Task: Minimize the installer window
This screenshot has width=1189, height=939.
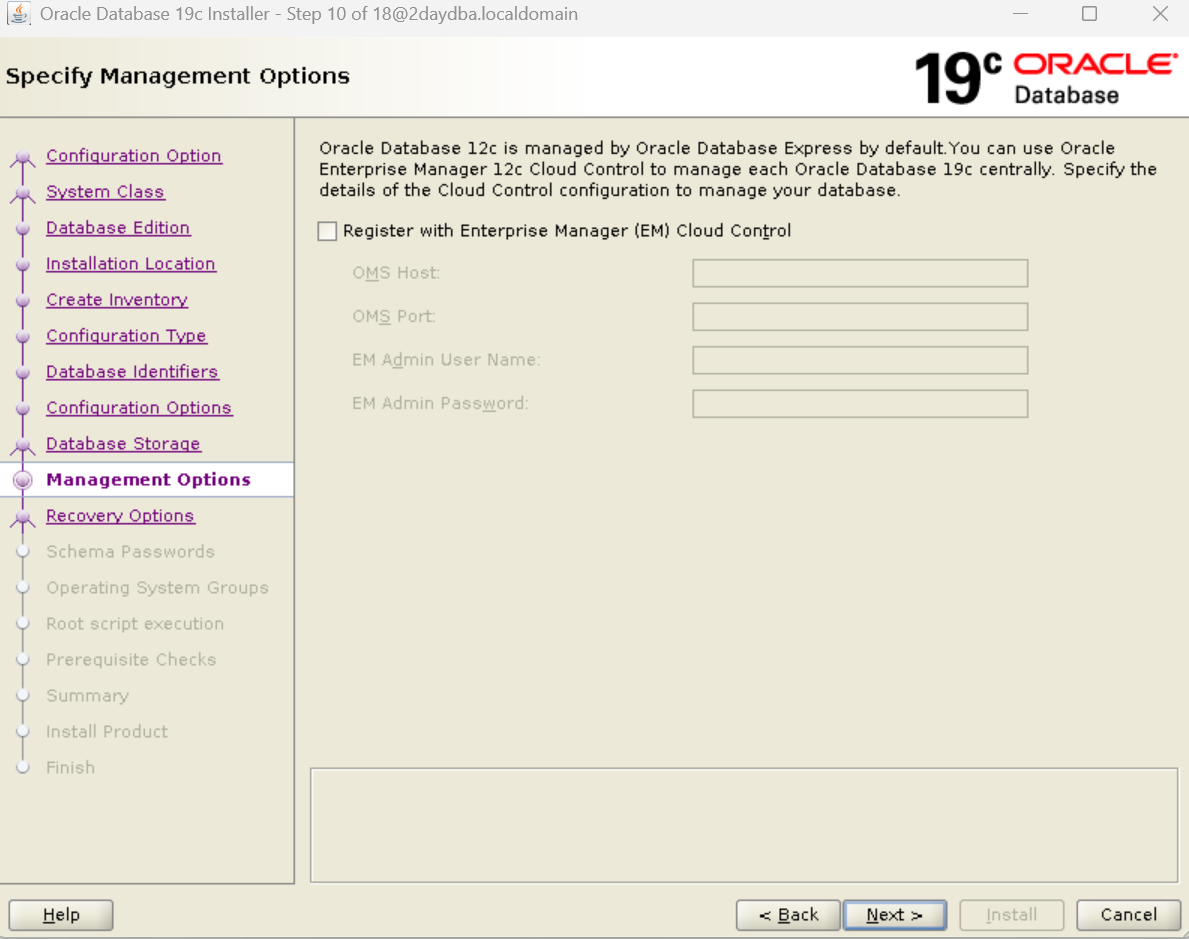Action: tap(1021, 14)
